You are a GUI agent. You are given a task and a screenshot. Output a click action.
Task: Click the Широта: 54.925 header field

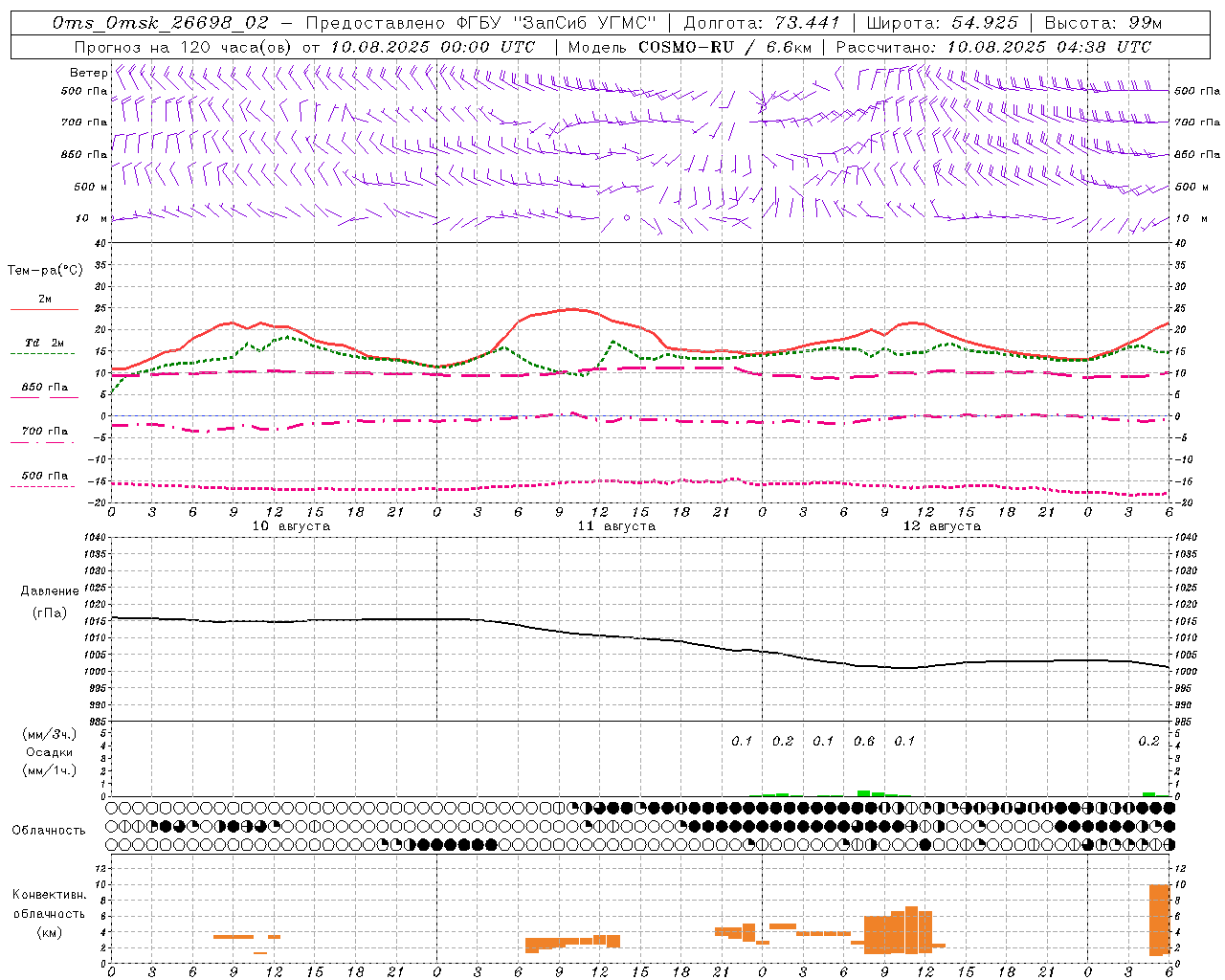(942, 23)
